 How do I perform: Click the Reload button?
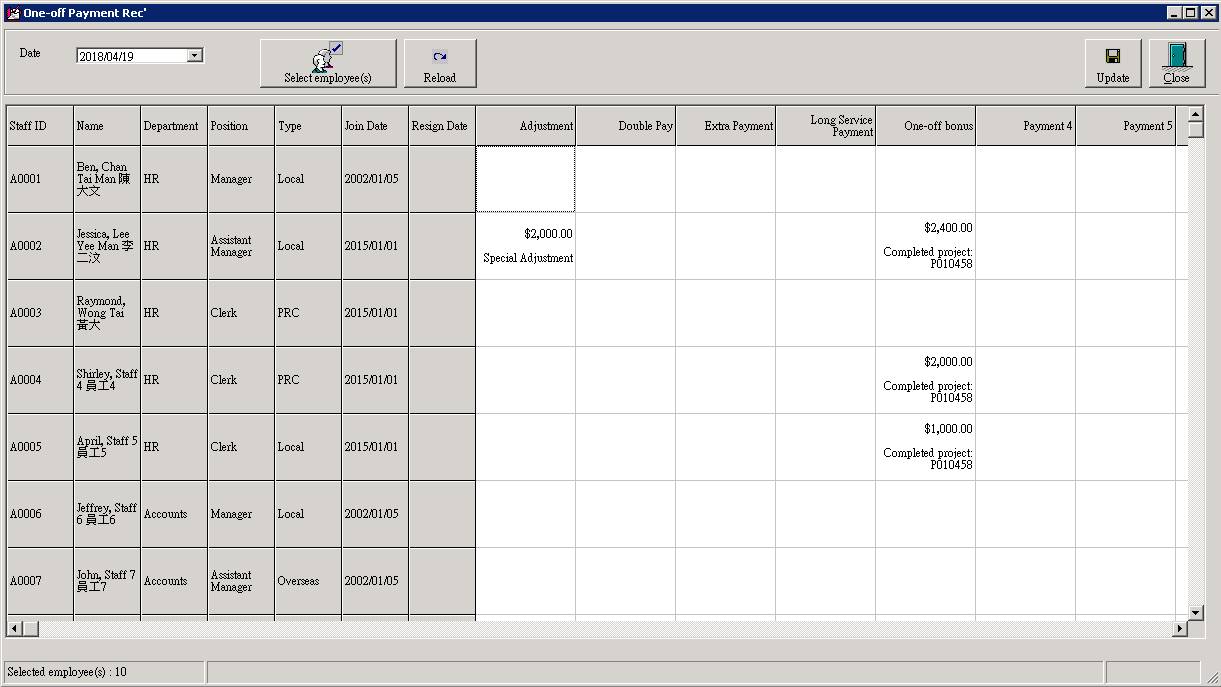tap(440, 63)
